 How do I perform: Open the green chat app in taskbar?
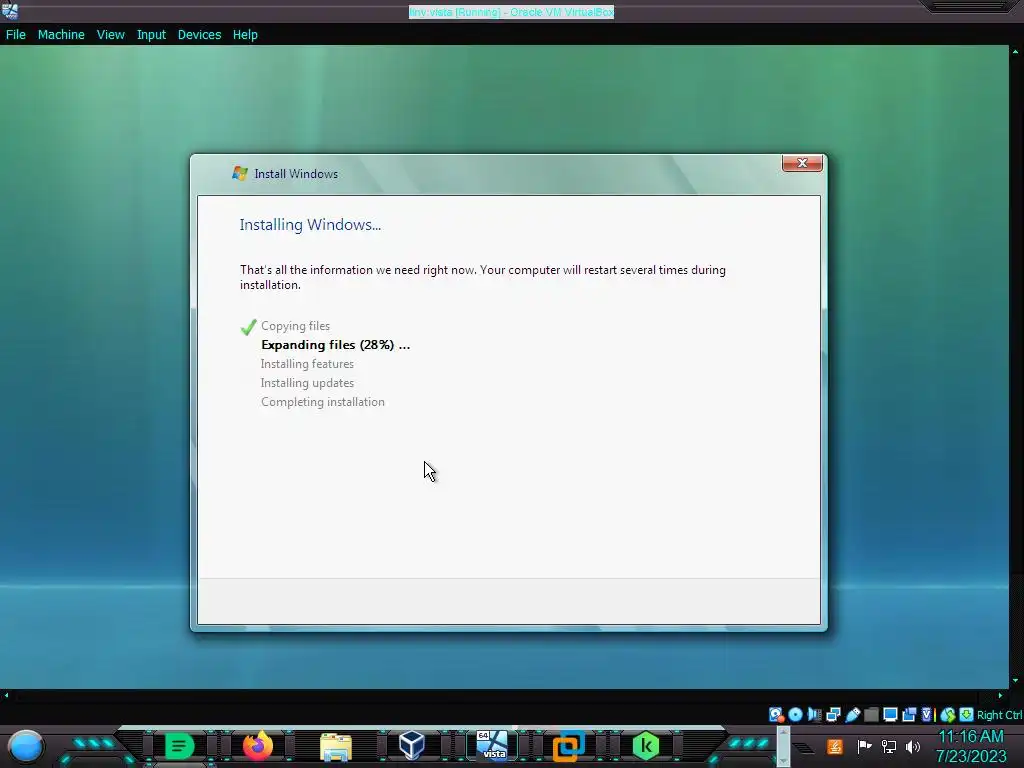tap(179, 746)
